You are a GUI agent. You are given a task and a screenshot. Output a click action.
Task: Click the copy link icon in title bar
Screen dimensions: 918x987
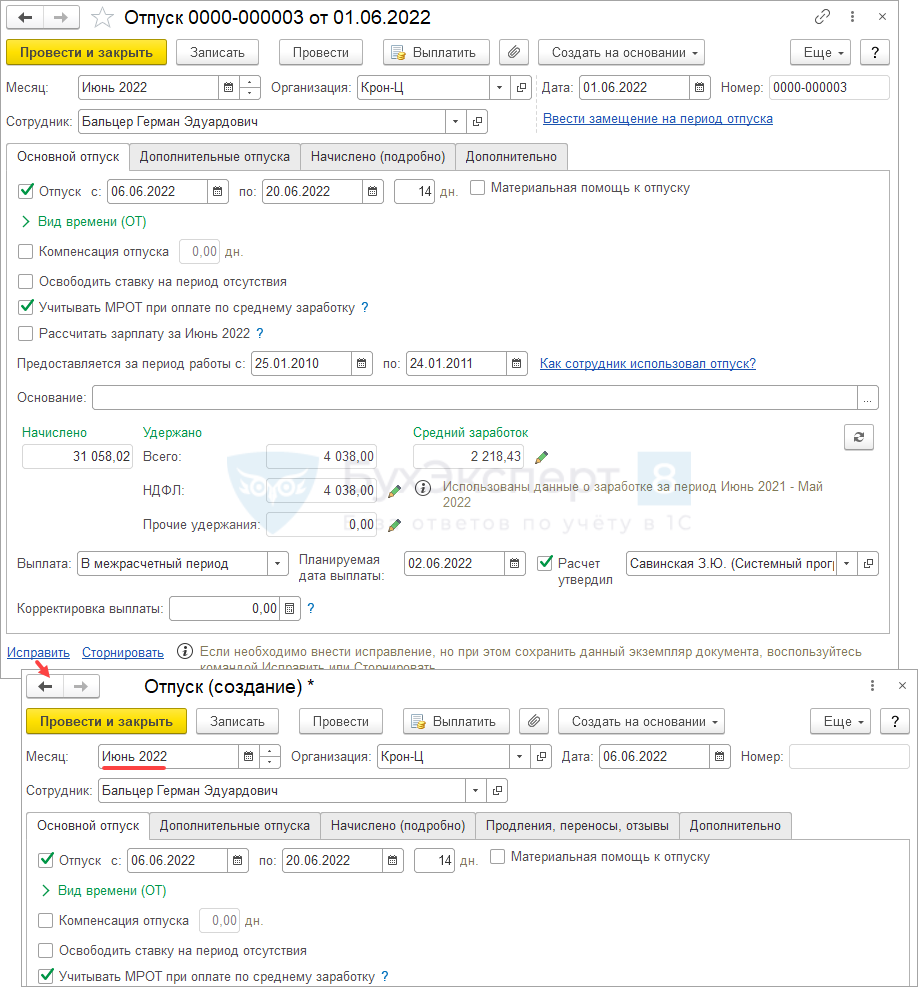(x=823, y=17)
